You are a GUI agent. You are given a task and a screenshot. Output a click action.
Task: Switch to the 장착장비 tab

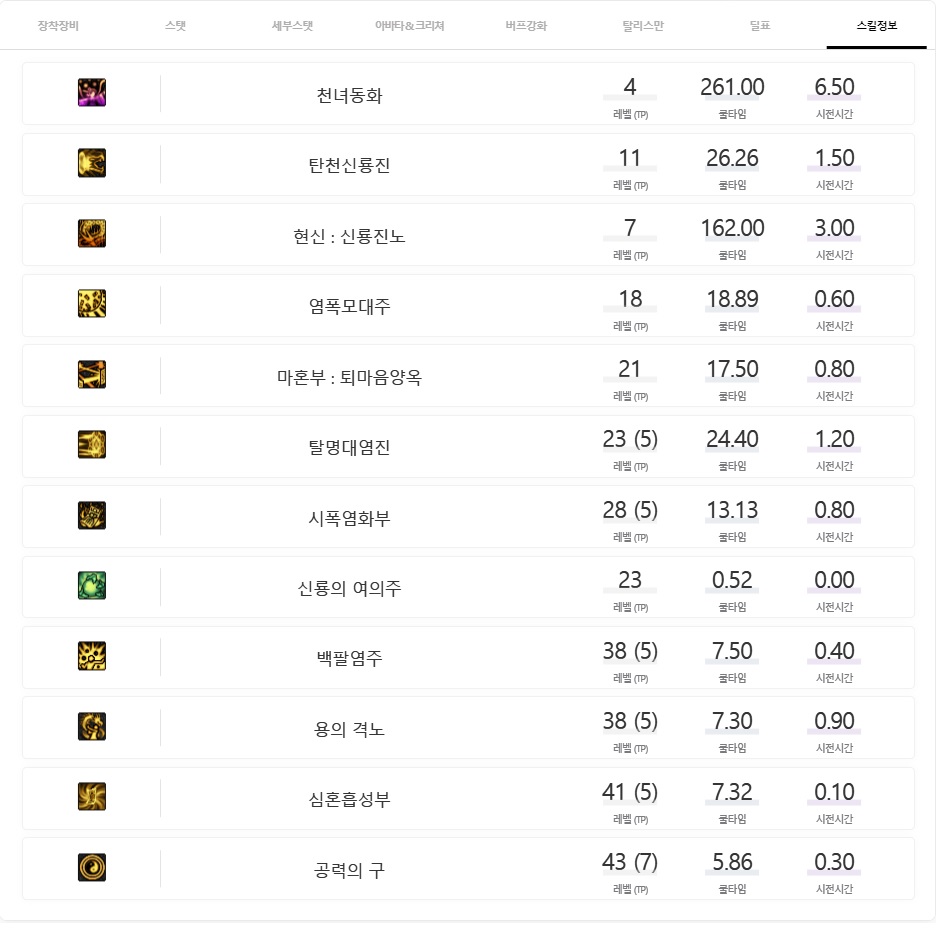point(58,26)
